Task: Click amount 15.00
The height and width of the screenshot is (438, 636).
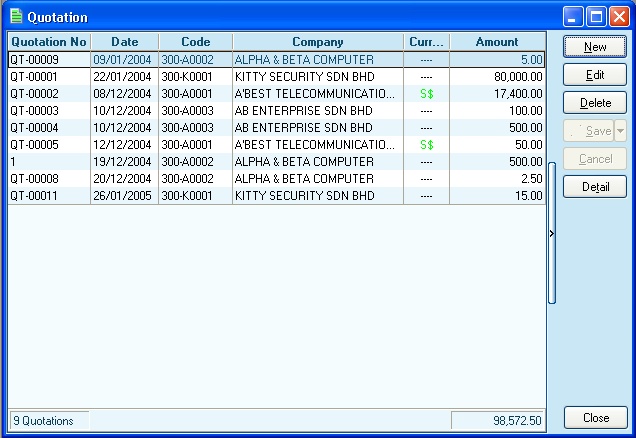Action: tap(529, 196)
